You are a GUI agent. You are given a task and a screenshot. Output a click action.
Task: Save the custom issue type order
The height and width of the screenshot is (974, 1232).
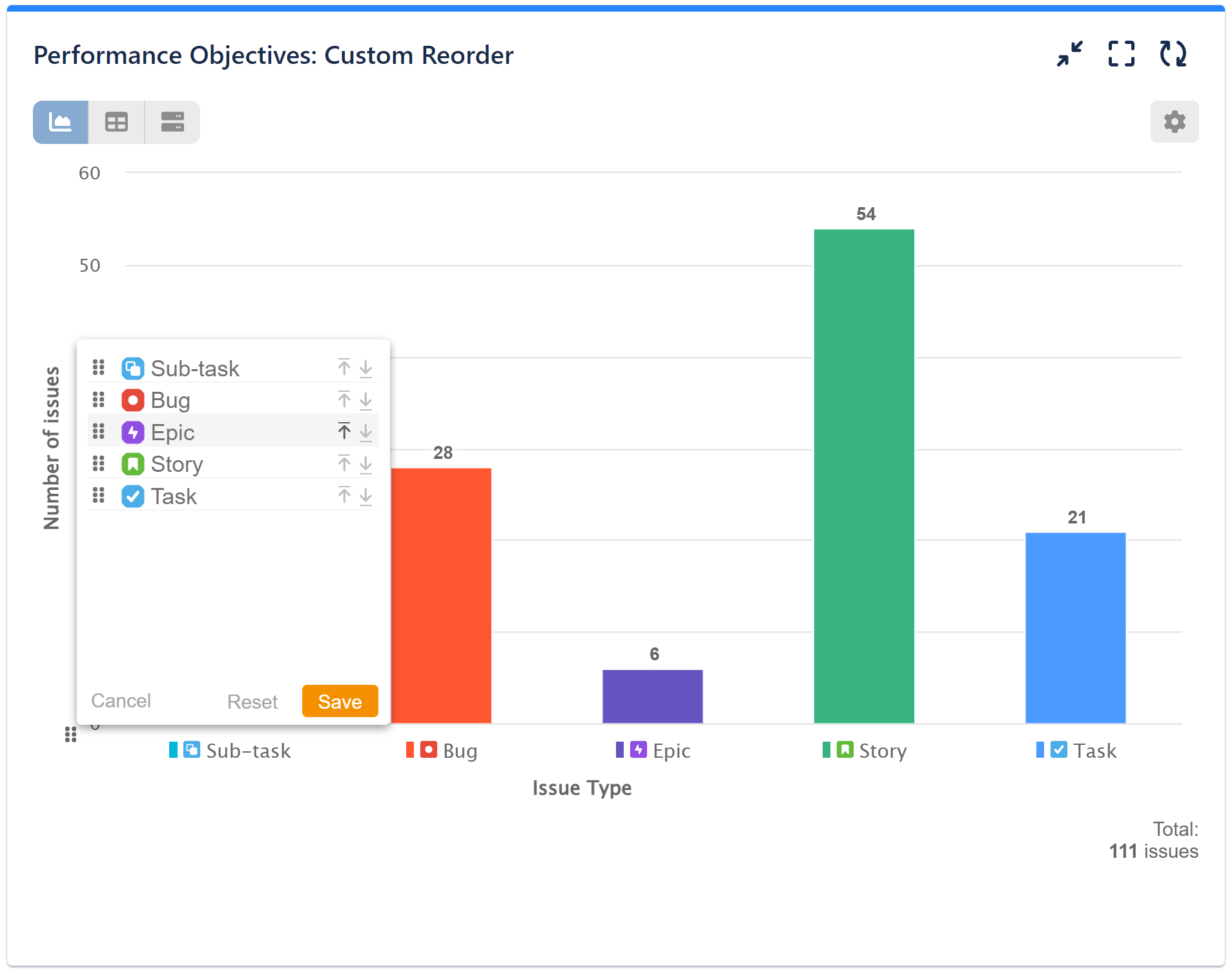339,701
